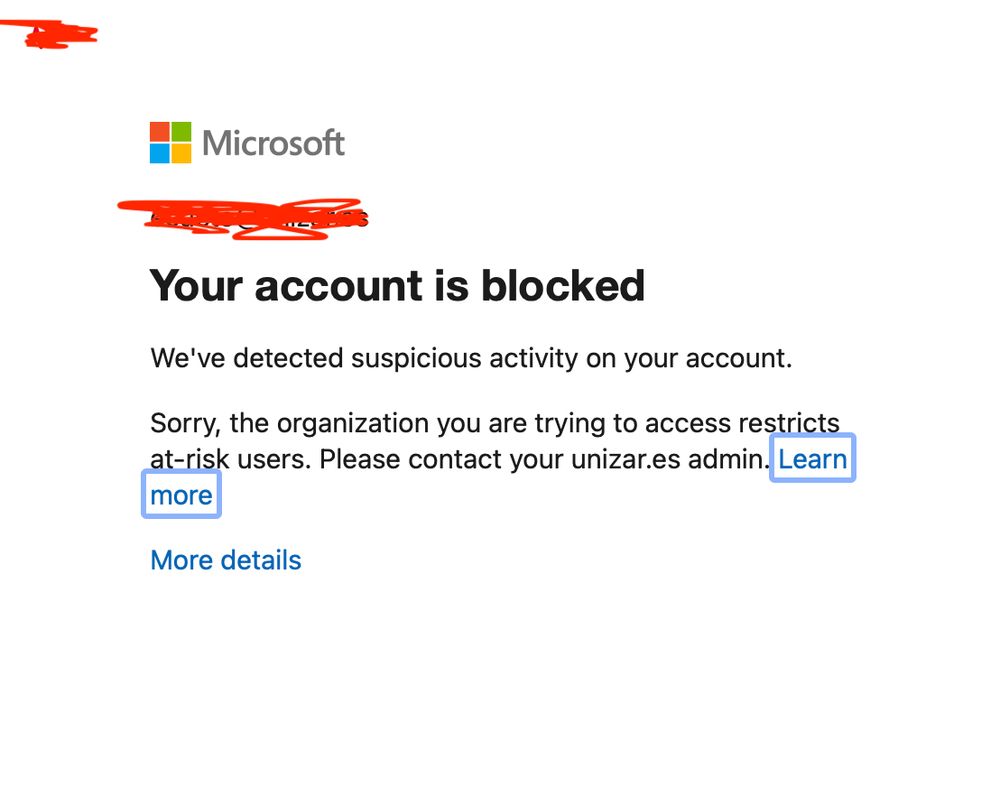Click the word "blocked" in the heading
The width and height of the screenshot is (1000, 787).
pyautogui.click(x=562, y=286)
